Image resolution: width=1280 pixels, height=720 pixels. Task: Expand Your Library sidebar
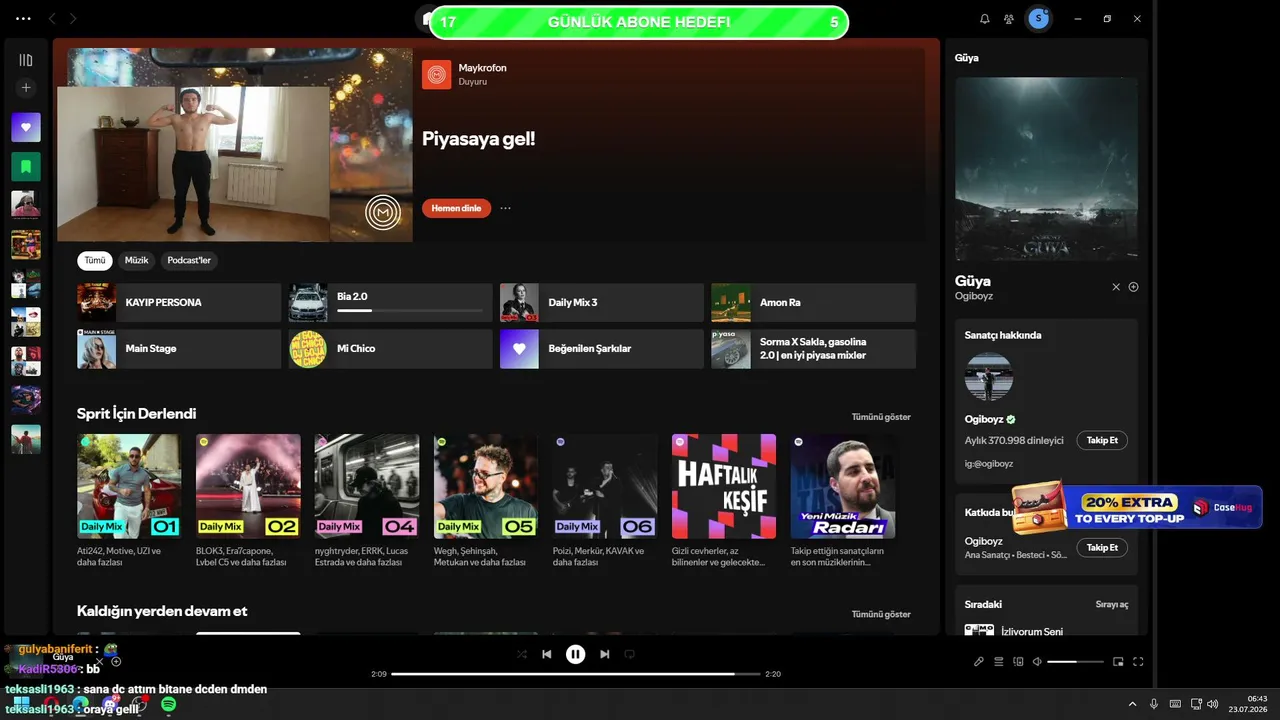click(26, 60)
